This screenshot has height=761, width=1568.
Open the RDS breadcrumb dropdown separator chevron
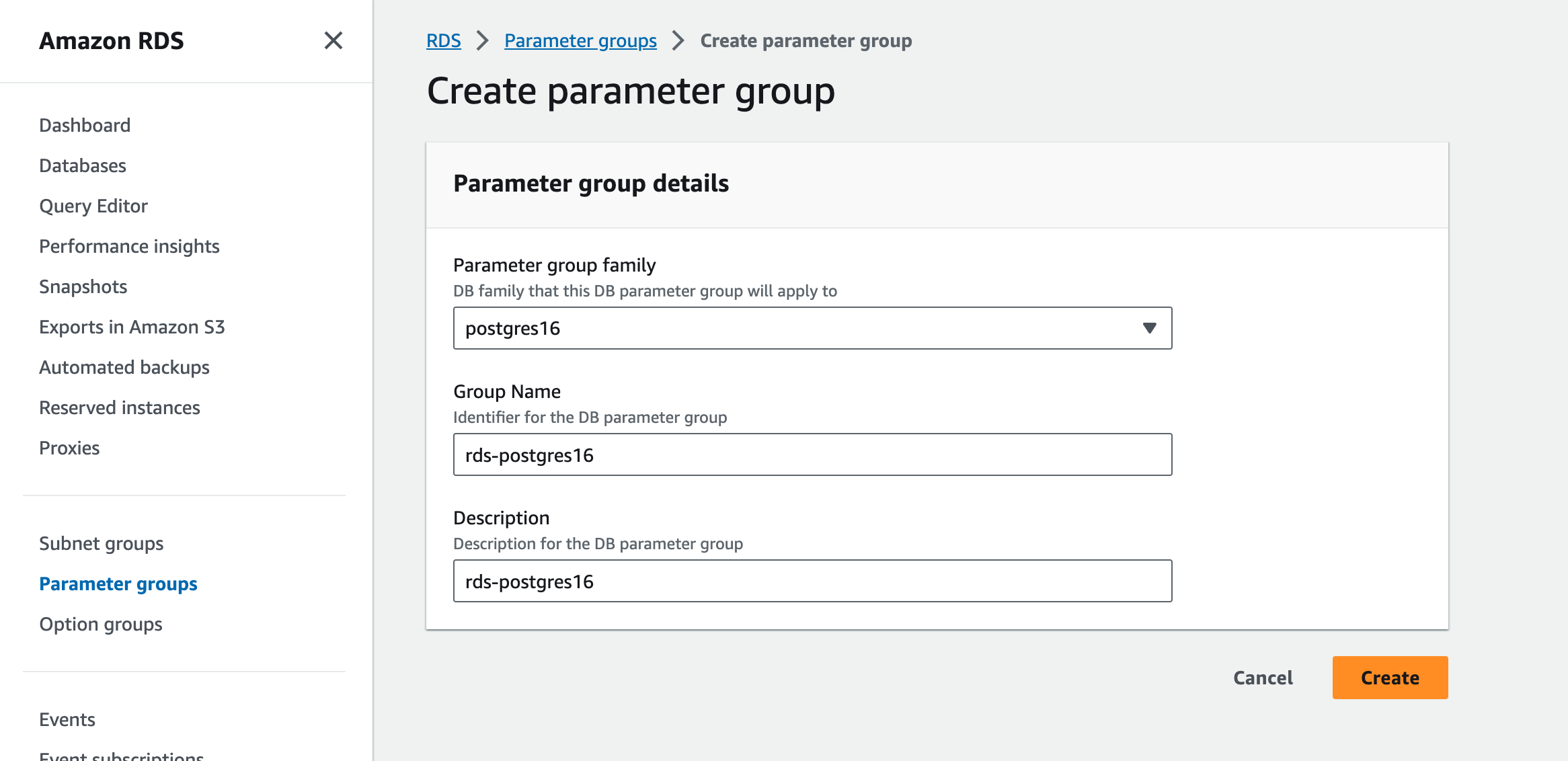(481, 40)
